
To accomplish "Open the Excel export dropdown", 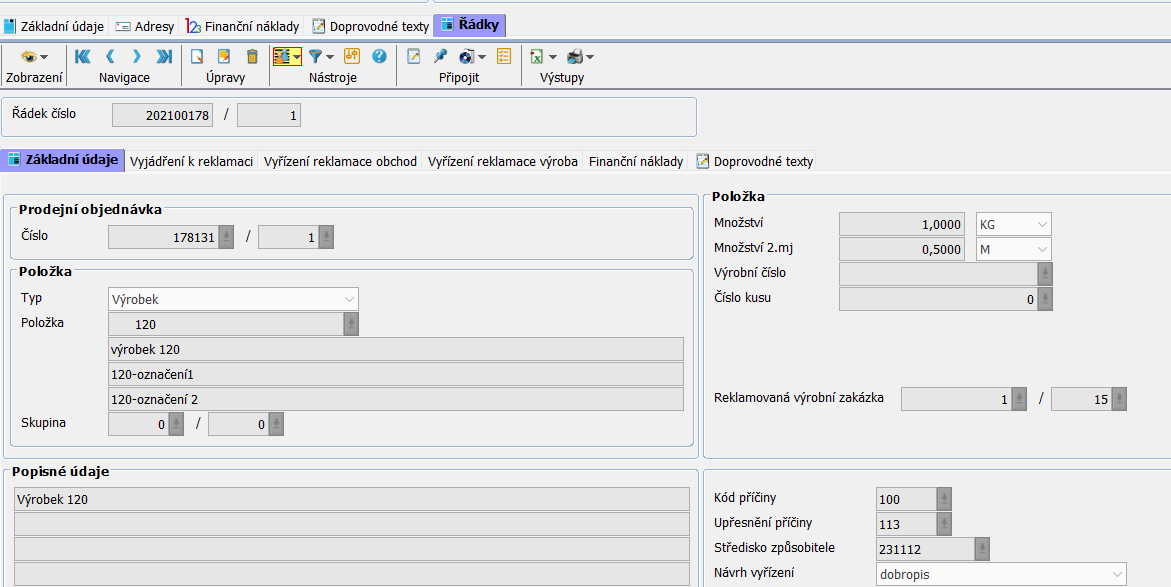I will [543, 57].
